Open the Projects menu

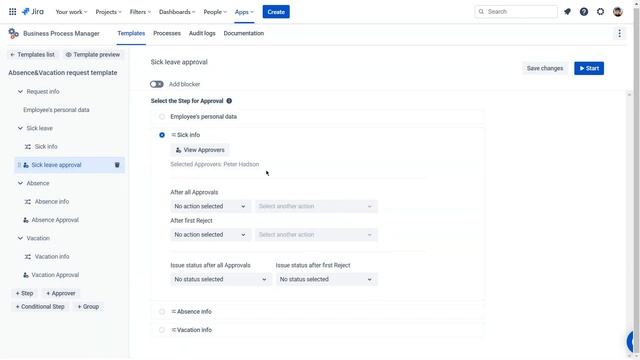point(108,12)
